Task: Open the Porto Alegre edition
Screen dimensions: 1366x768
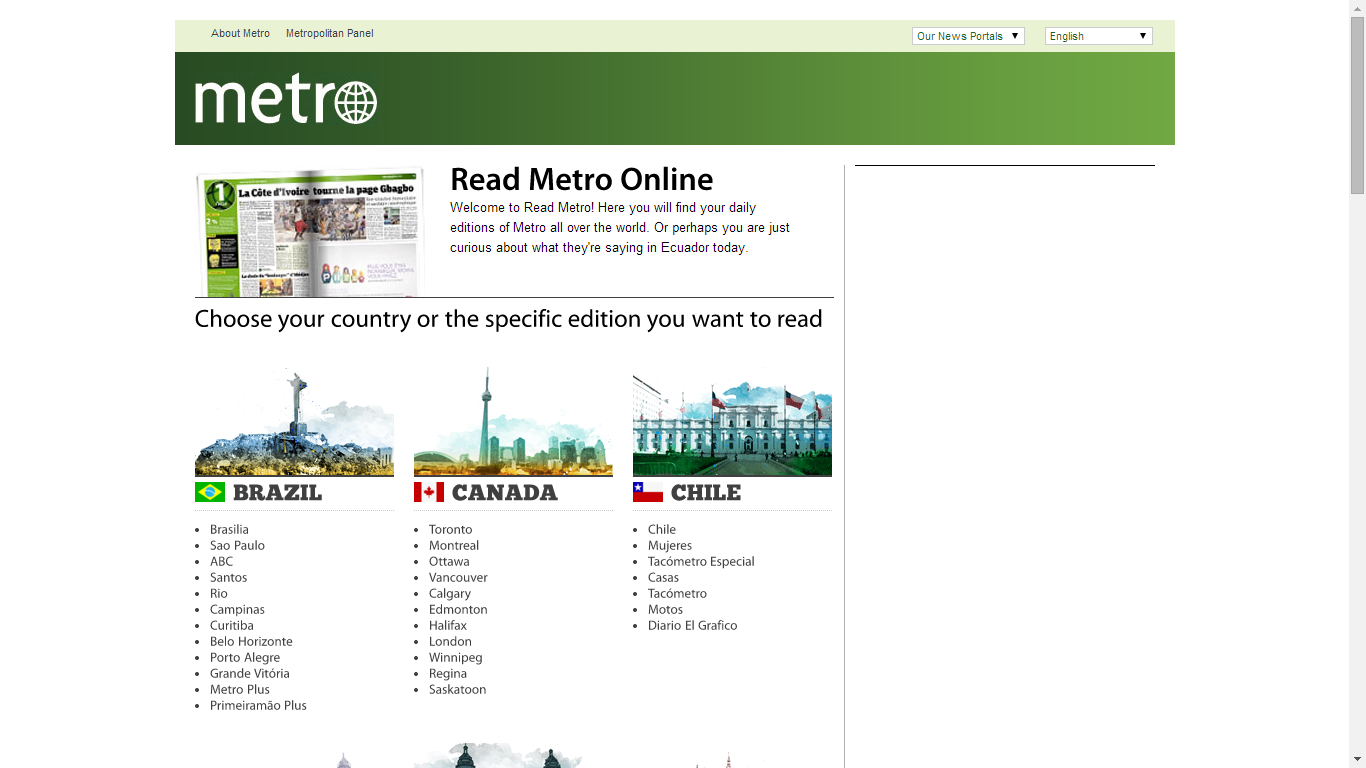Action: point(245,658)
